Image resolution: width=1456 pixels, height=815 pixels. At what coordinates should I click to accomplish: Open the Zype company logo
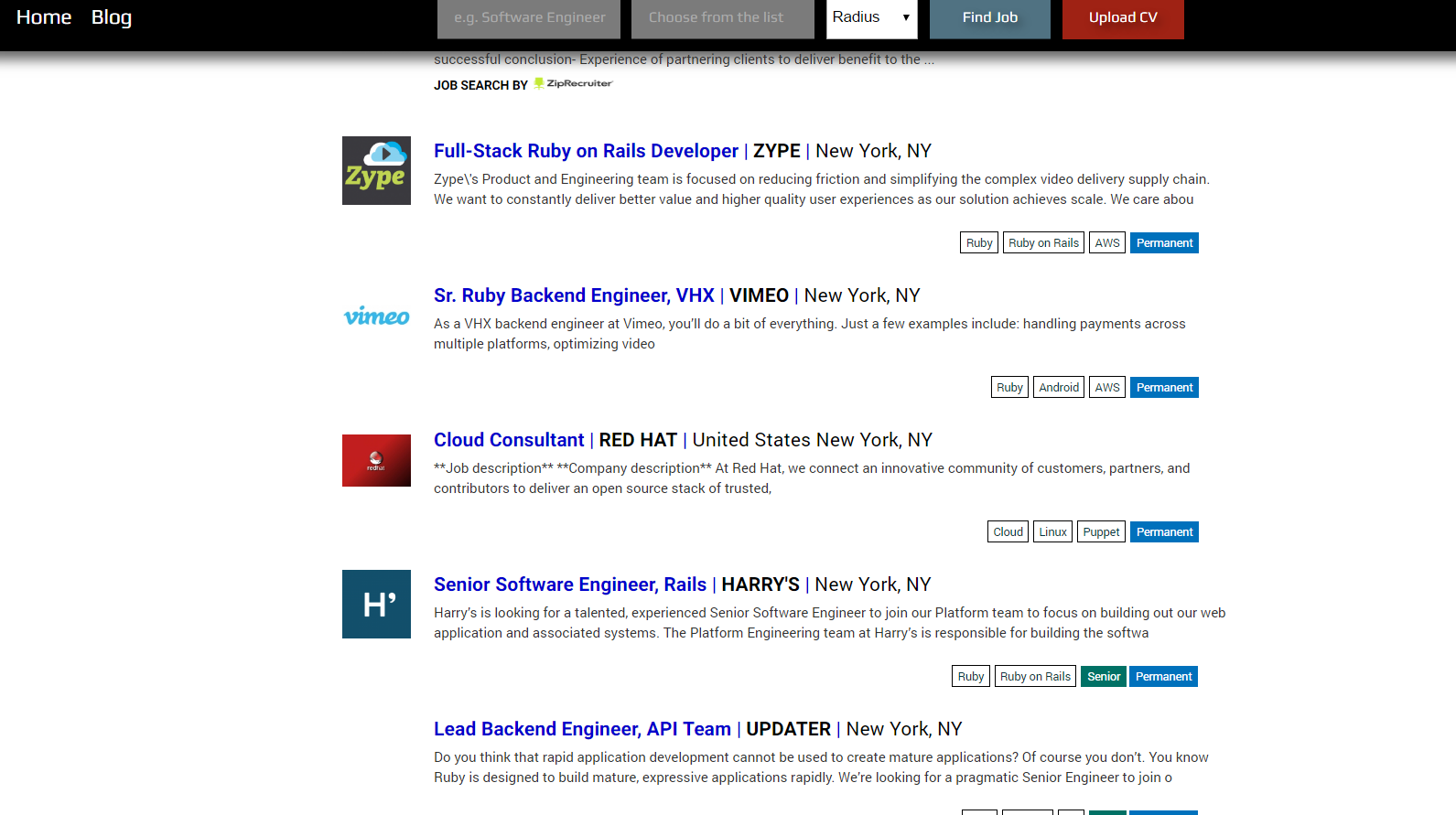376,170
